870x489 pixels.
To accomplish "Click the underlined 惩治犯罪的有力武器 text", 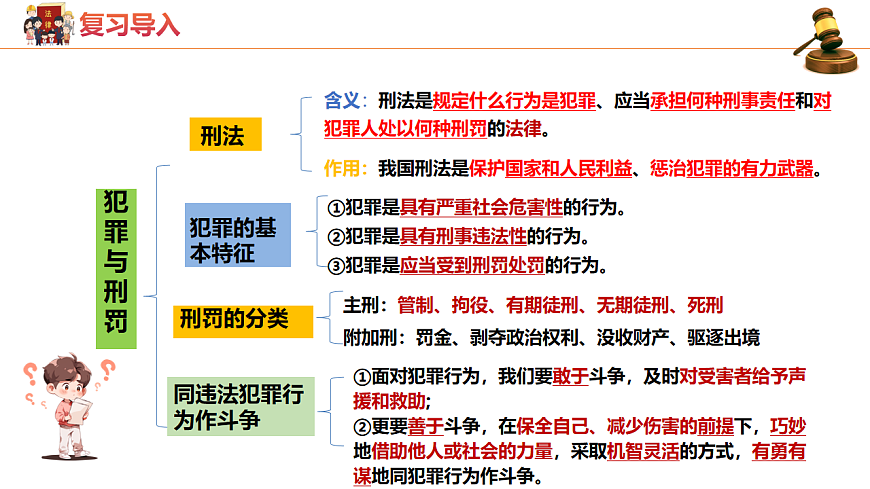I will coord(732,168).
